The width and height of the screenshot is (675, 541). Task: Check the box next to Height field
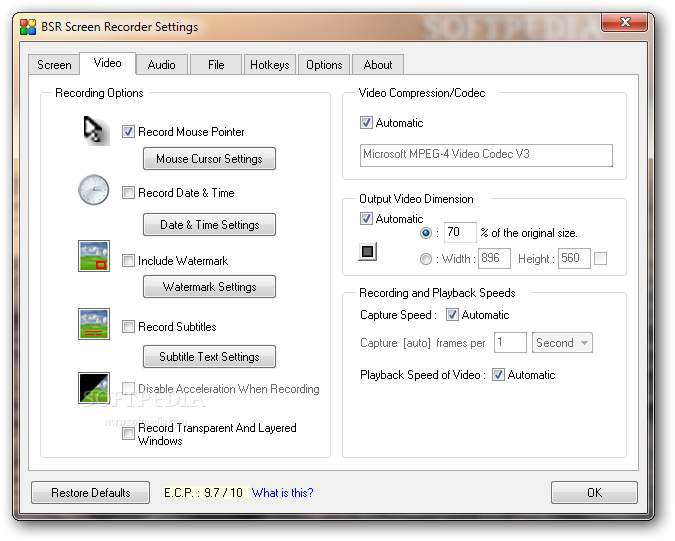(600, 259)
